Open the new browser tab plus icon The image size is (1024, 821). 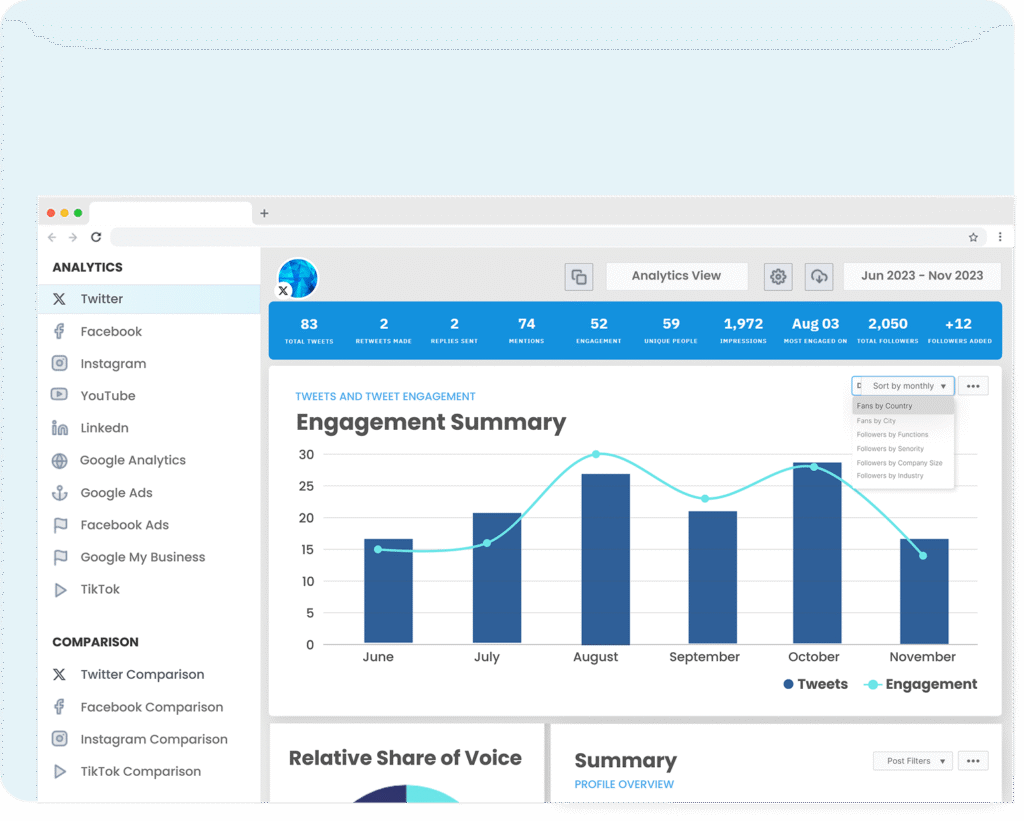(264, 213)
